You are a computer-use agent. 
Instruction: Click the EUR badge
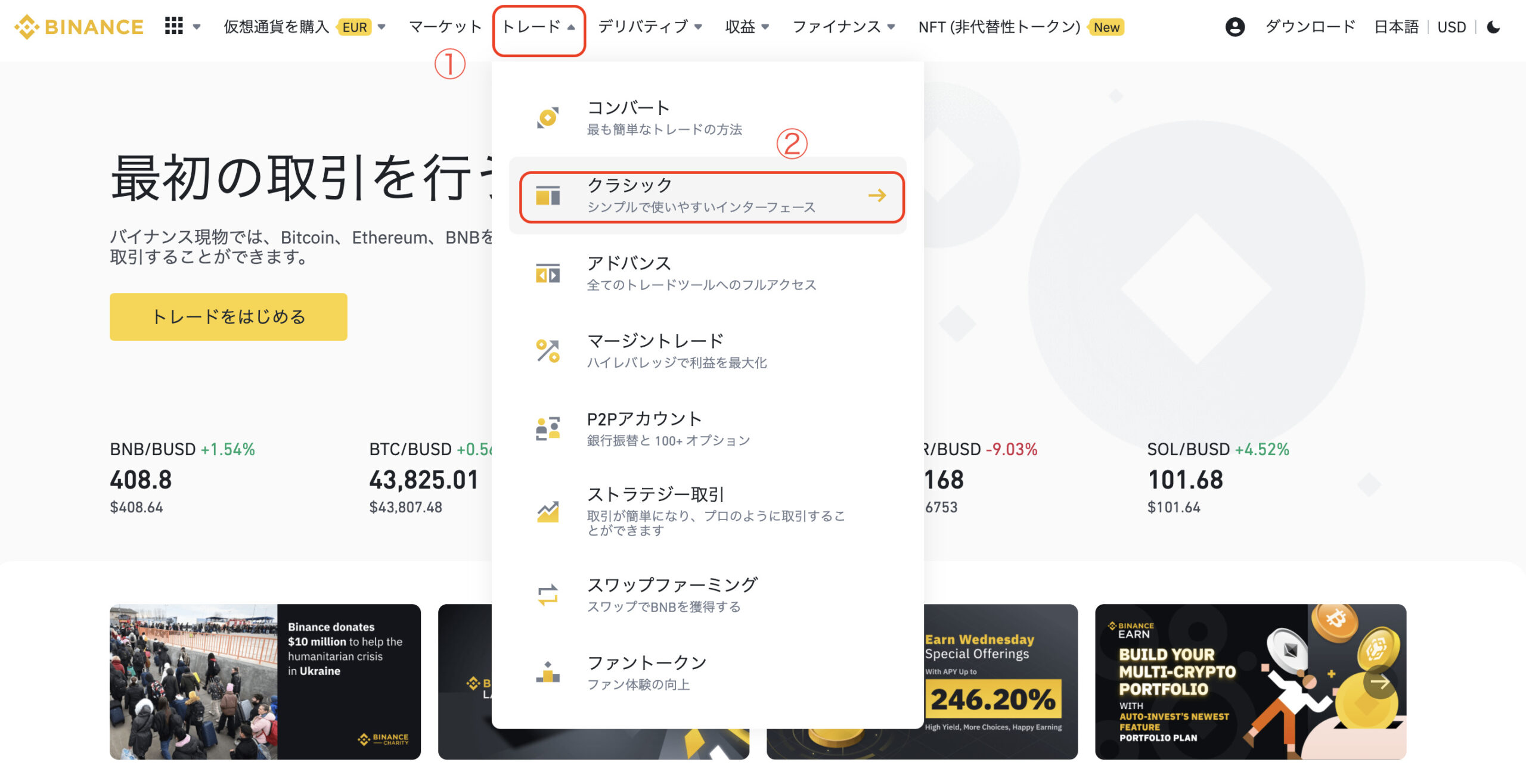354,27
